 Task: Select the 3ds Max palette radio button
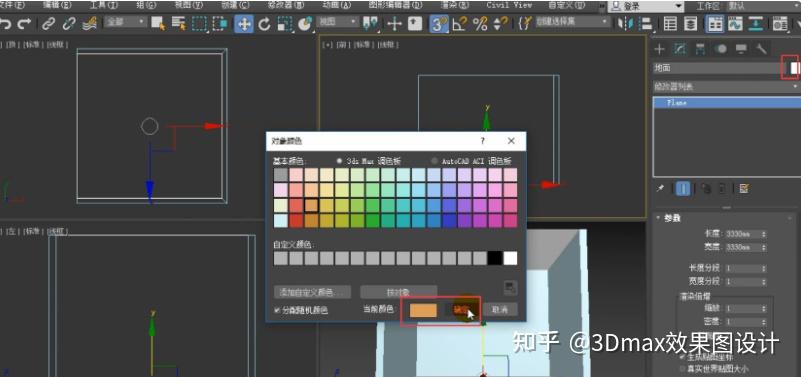coord(339,160)
